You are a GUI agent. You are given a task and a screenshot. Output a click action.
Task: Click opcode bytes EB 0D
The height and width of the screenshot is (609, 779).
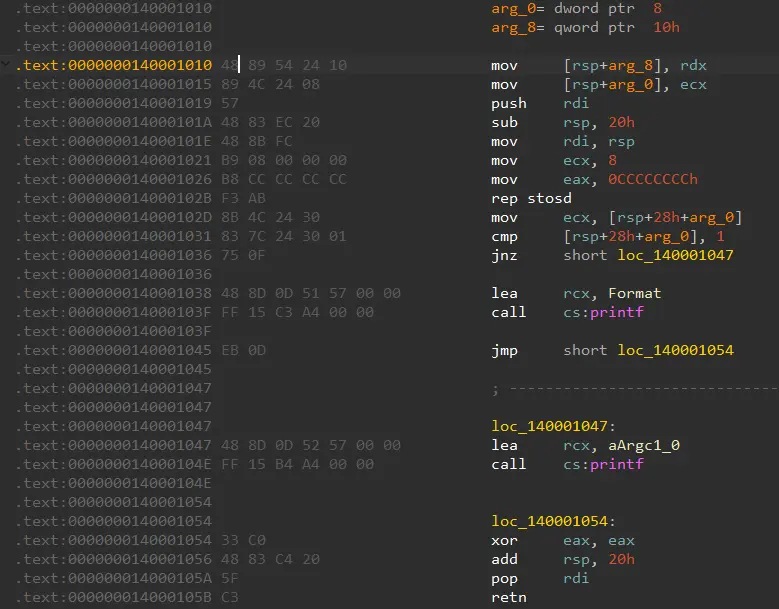pos(243,350)
